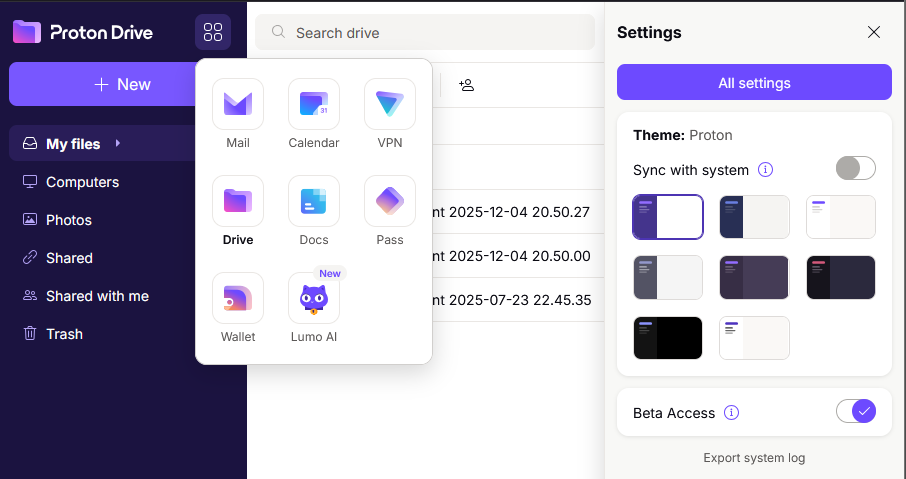The width and height of the screenshot is (906, 479).
Task: Open the Photos section in sidebar
Action: coord(68,220)
